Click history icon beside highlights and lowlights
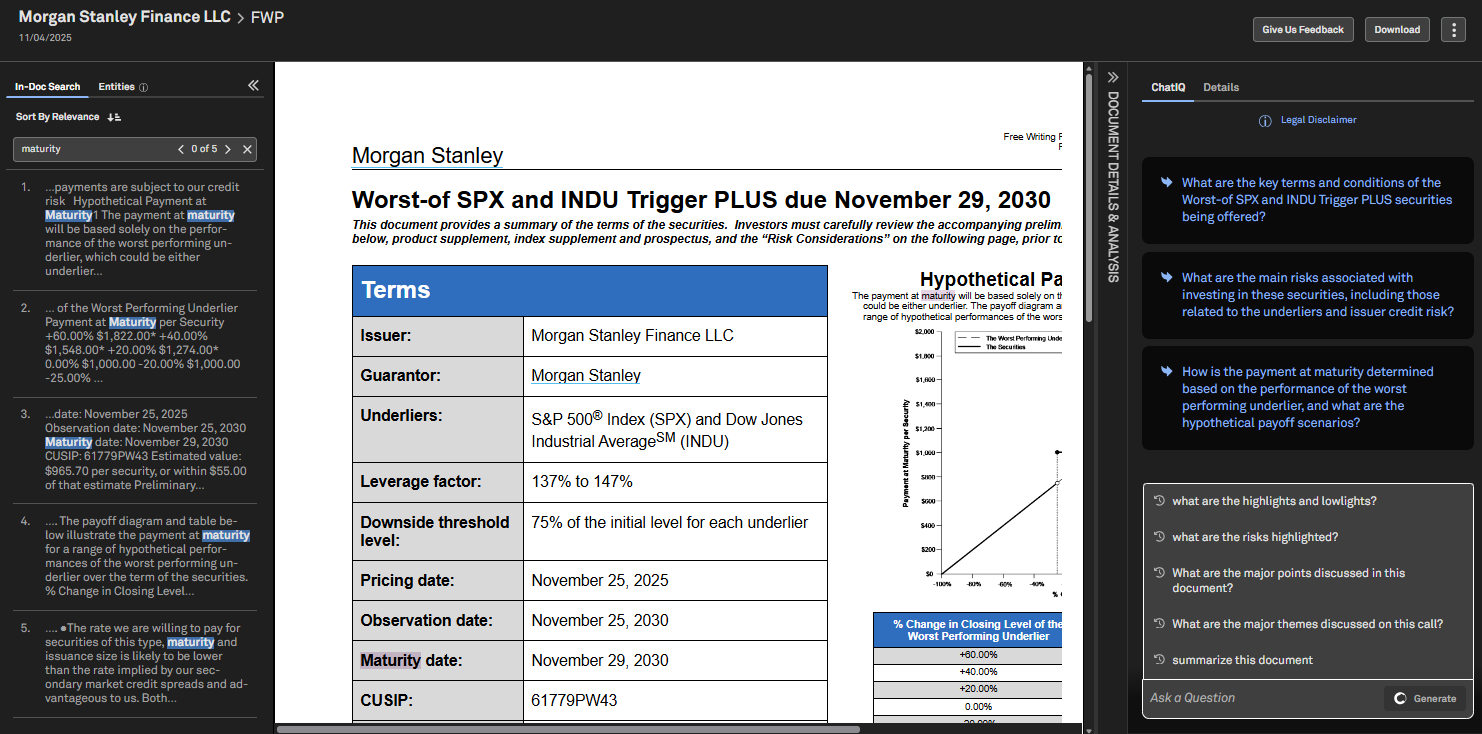1482x734 pixels. 1159,501
